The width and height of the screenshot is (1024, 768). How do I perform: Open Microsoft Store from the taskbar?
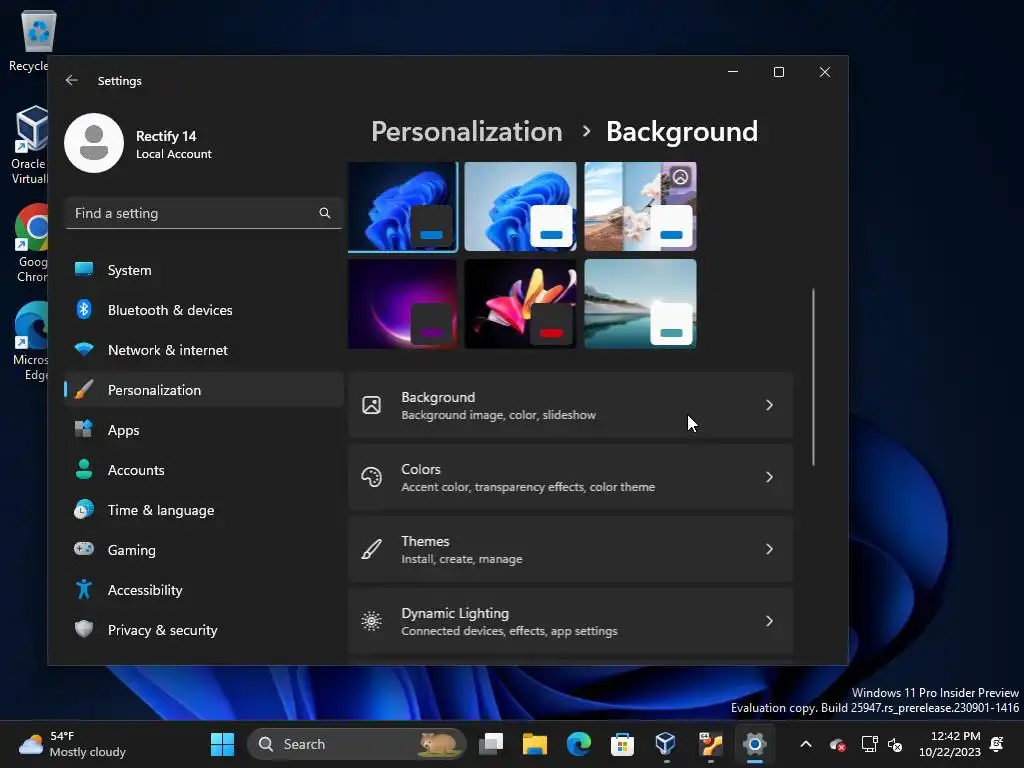click(x=622, y=744)
